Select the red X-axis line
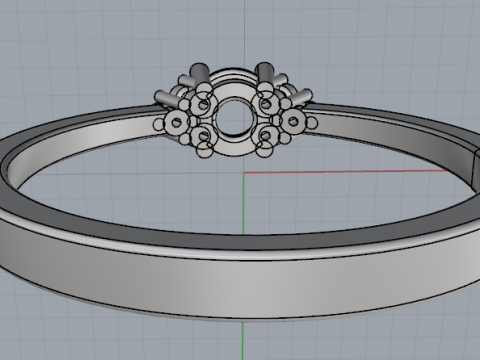The image size is (480, 360). 345,171
